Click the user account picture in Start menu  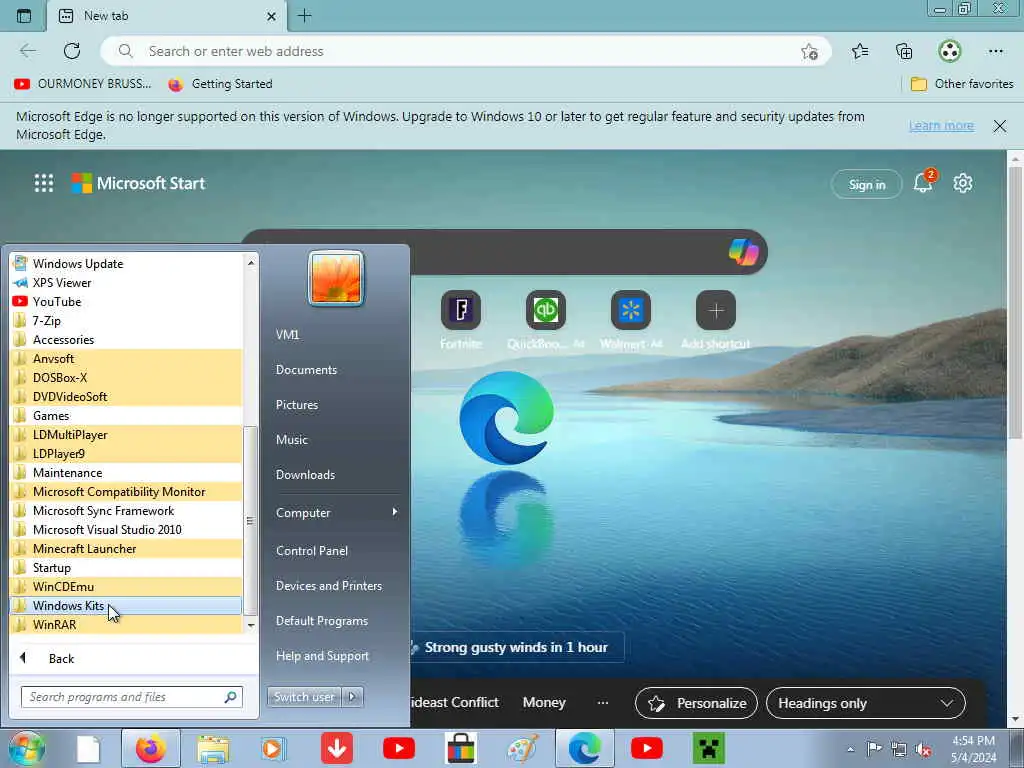336,279
